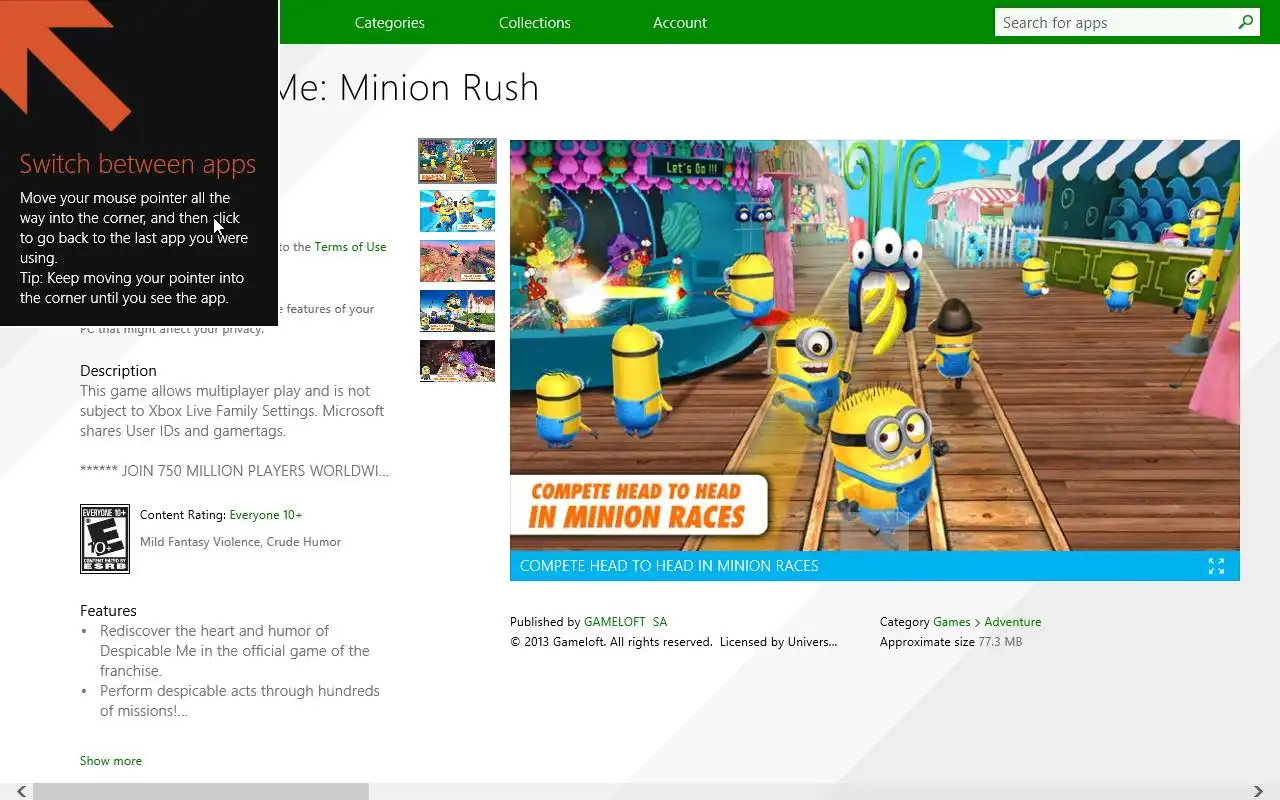This screenshot has height=800, width=1280.
Task: Click 'JOIN 750 MILLION PLAYERS' description line
Action: tap(235, 471)
